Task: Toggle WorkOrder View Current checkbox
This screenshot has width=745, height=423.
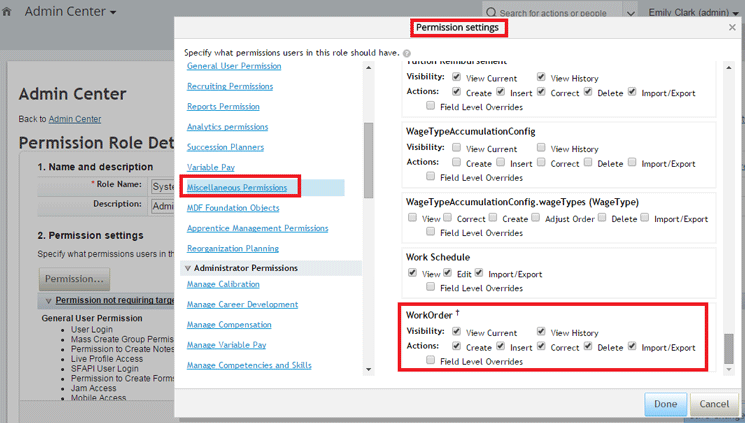Action: point(456,331)
